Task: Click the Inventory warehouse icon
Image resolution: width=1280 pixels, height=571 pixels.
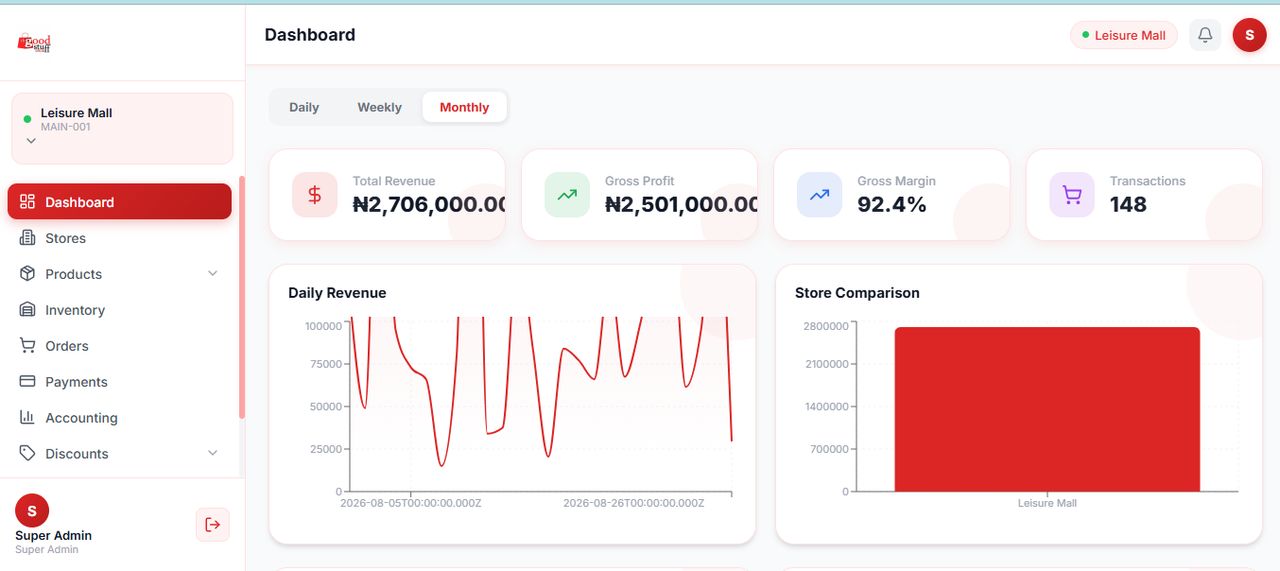Action: [27, 309]
